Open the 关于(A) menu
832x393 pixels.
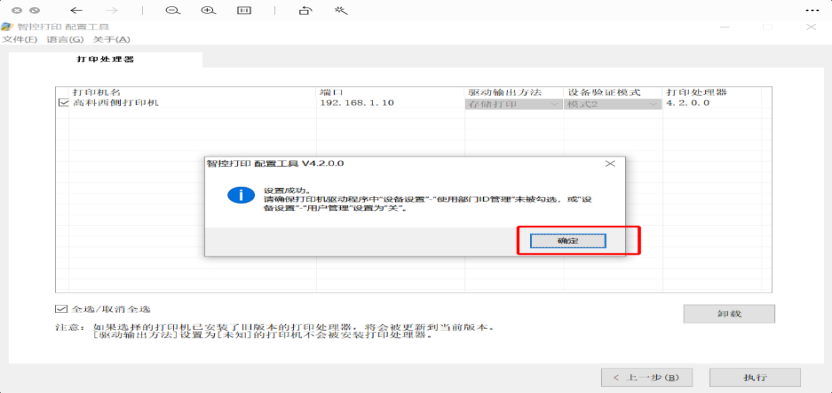(111, 39)
